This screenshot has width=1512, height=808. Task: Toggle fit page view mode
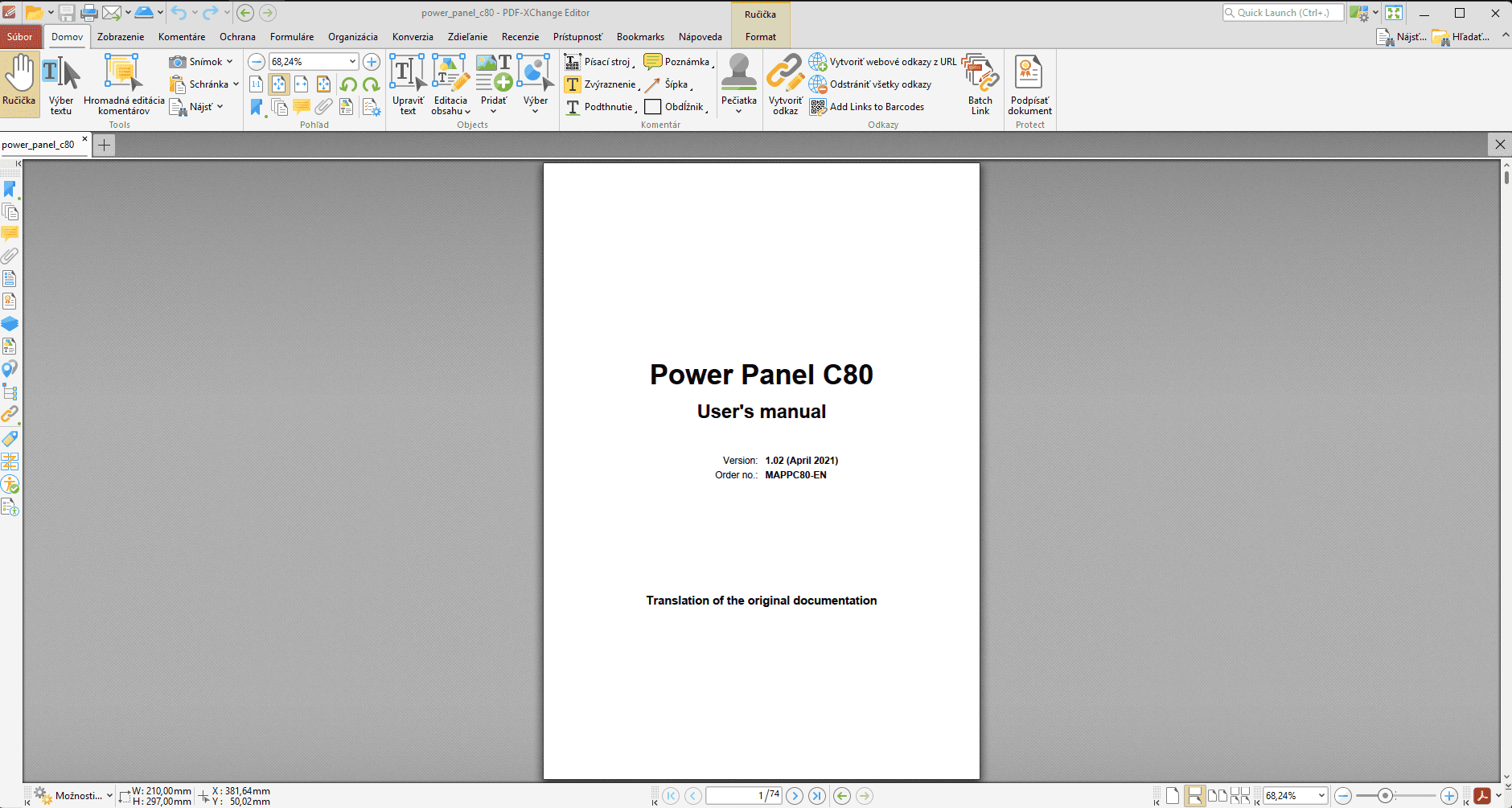point(278,84)
